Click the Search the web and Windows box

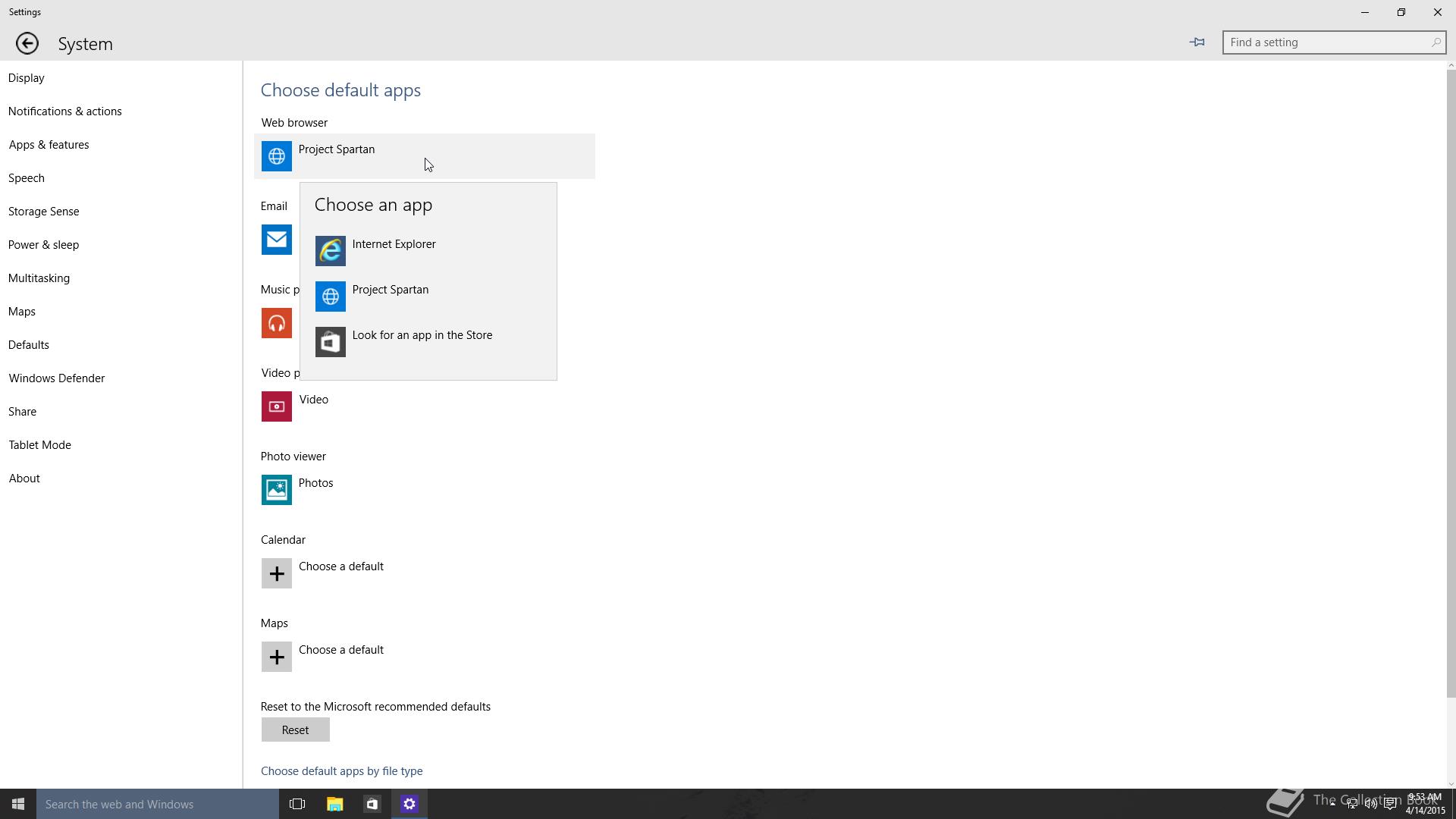(x=158, y=804)
